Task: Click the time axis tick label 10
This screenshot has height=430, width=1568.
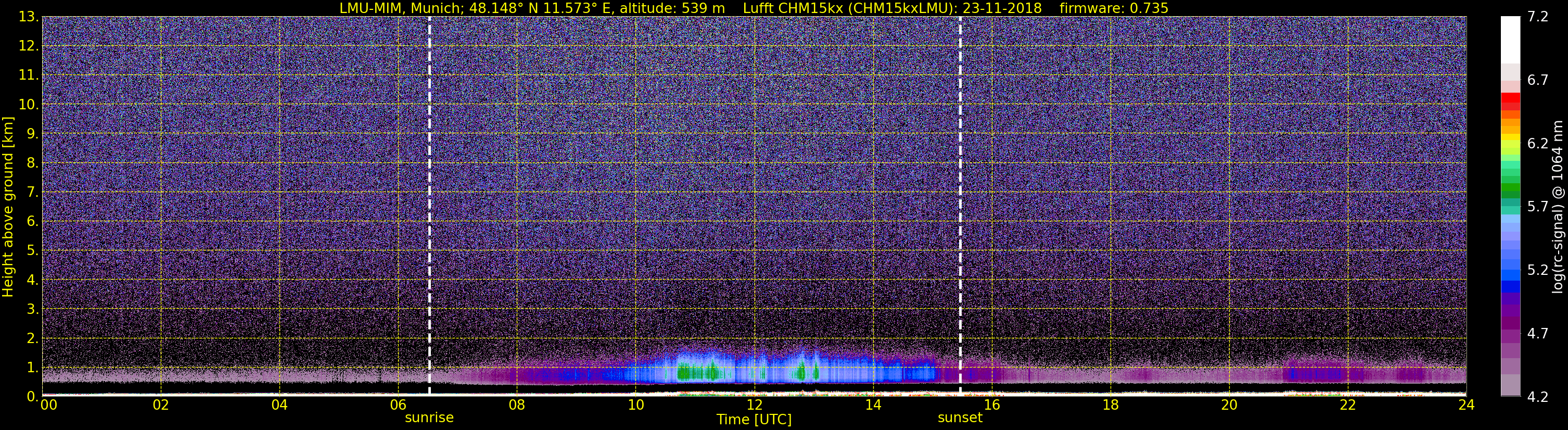Action: 635,406
